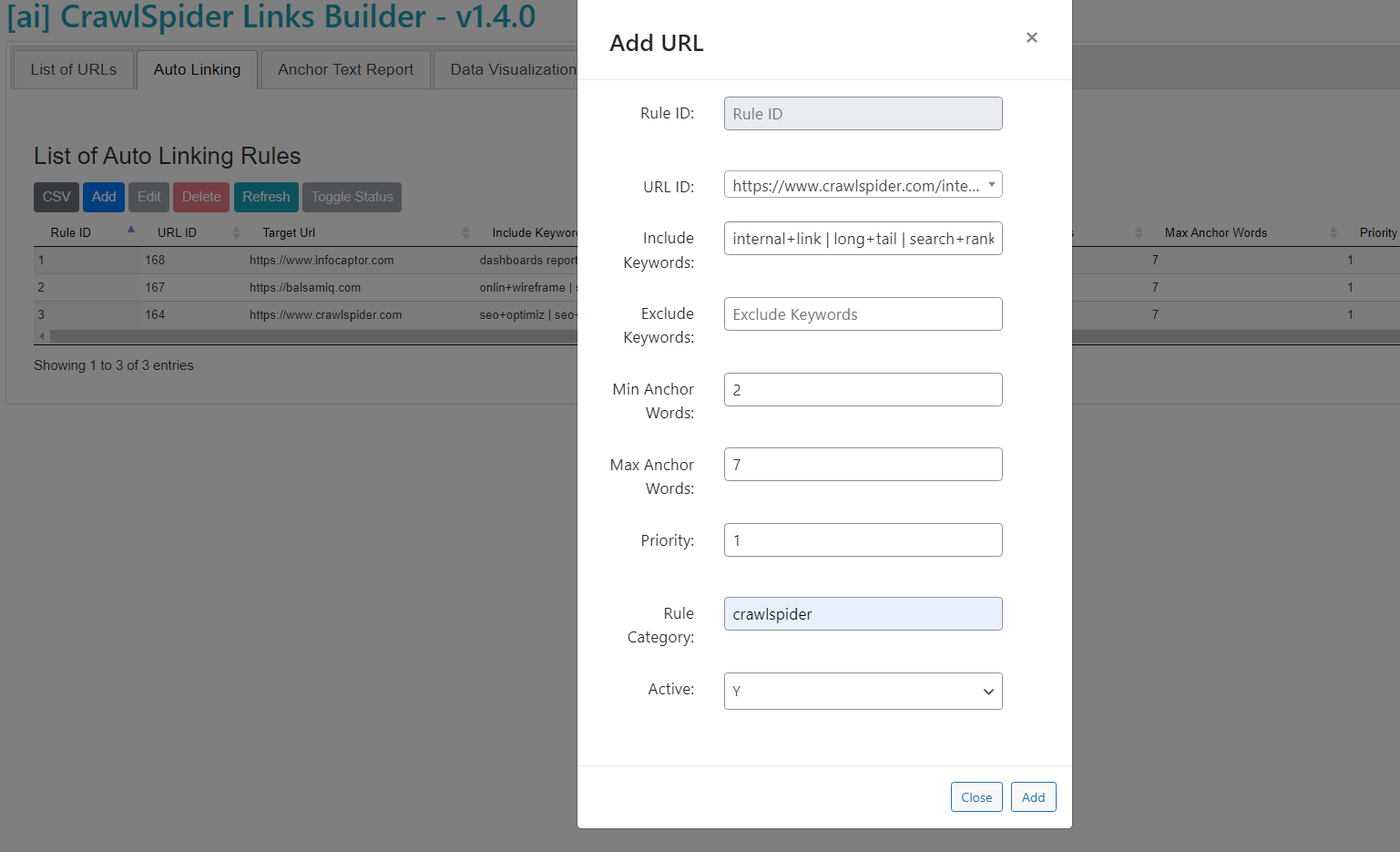Select the Auto Linking tab
Screen dimensions: 1400x852
[196, 69]
